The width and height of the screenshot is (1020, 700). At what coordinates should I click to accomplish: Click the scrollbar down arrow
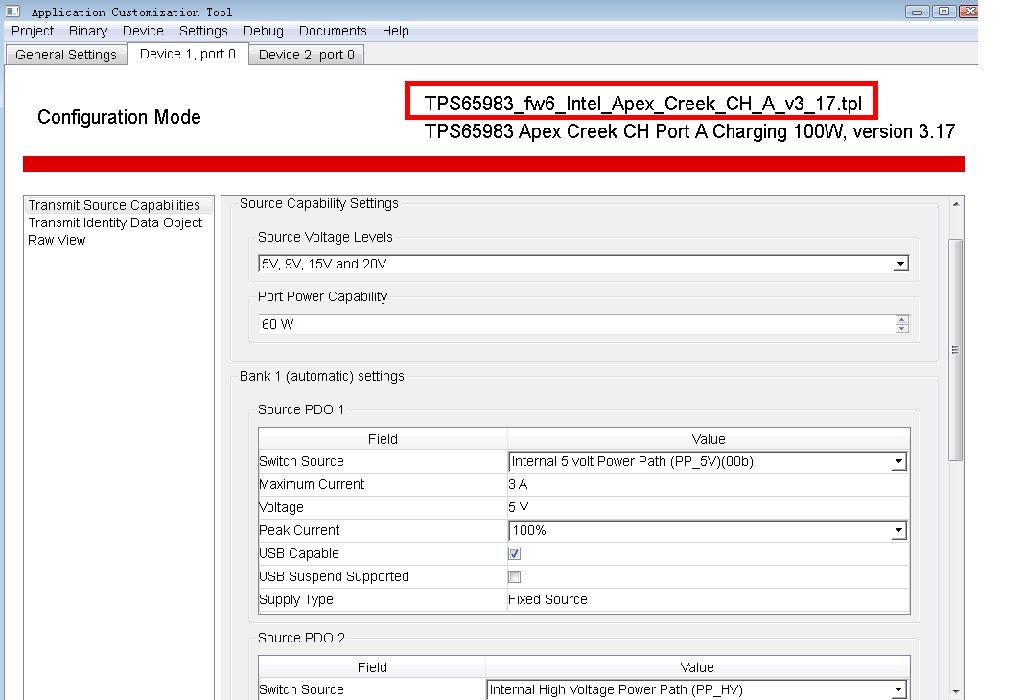[956, 692]
